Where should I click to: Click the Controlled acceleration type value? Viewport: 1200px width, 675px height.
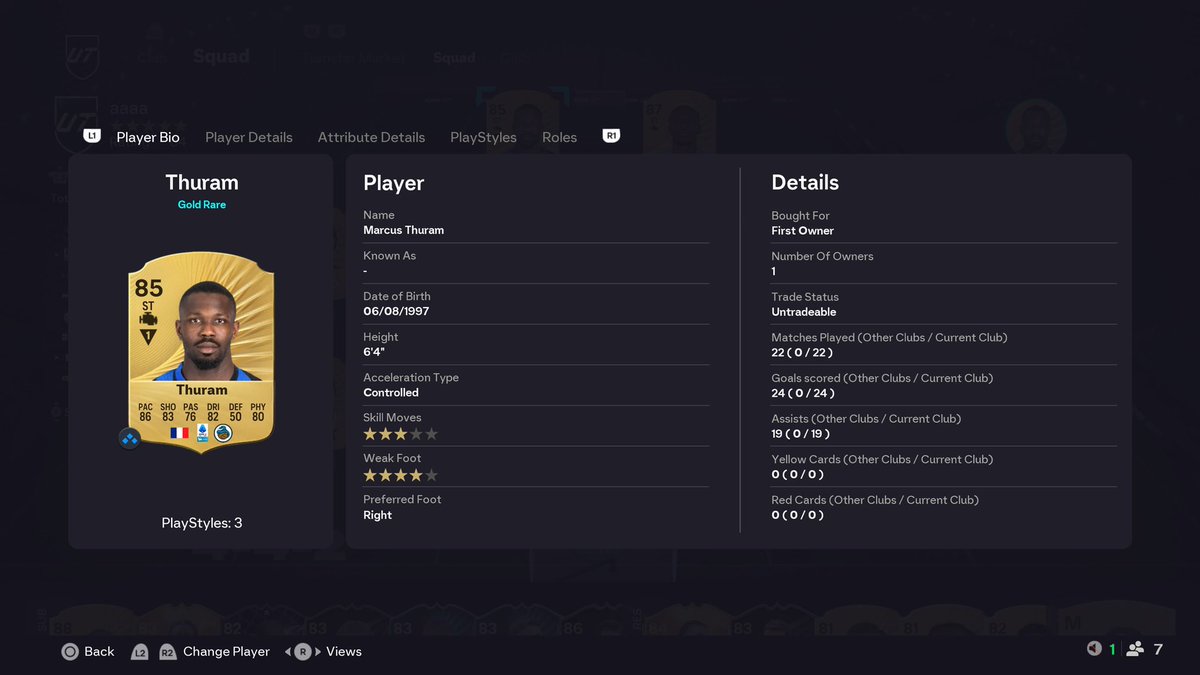[x=391, y=393]
